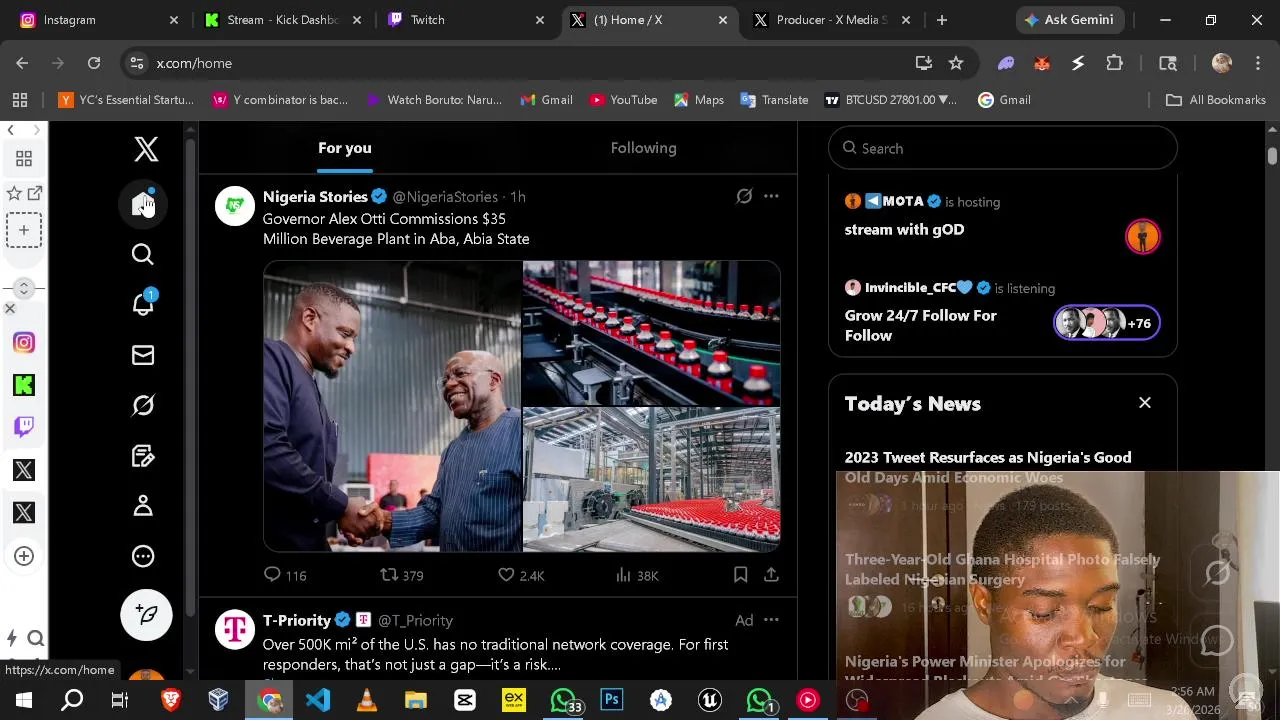Open the @T_Priority handle link
Image resolution: width=1280 pixels, height=720 pixels.
point(415,621)
